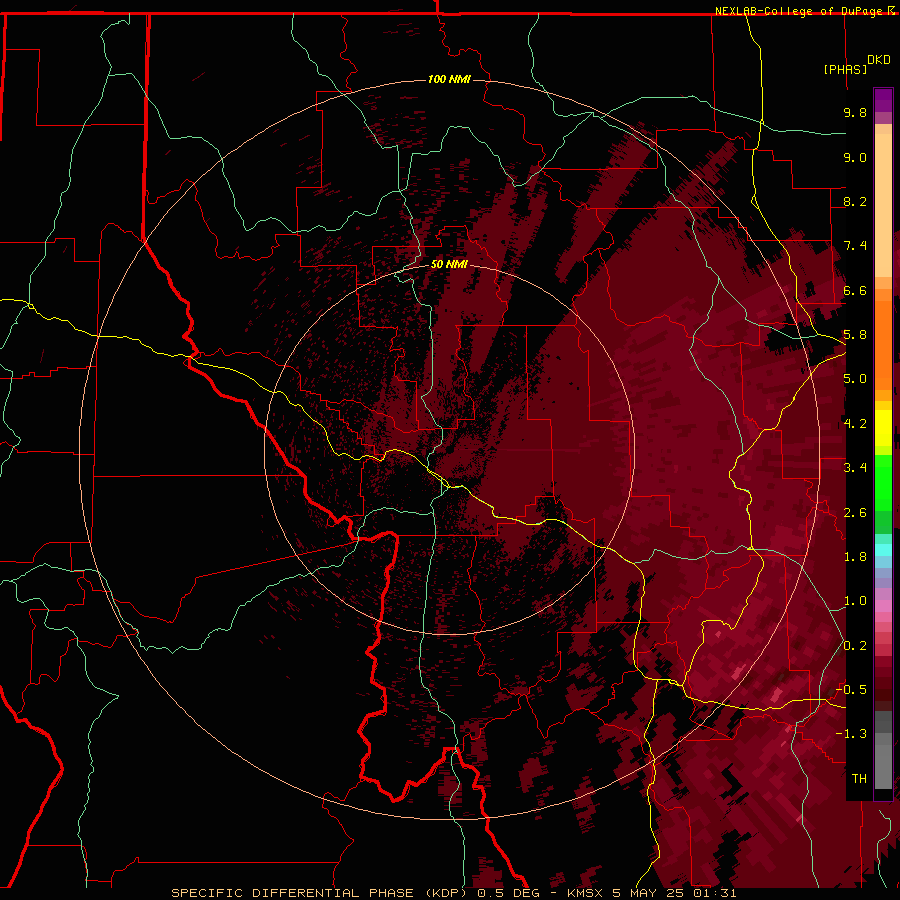Viewport: 900px width, 900px height.
Task: Pick the yellow segment of the color bar
Action: 883,428
